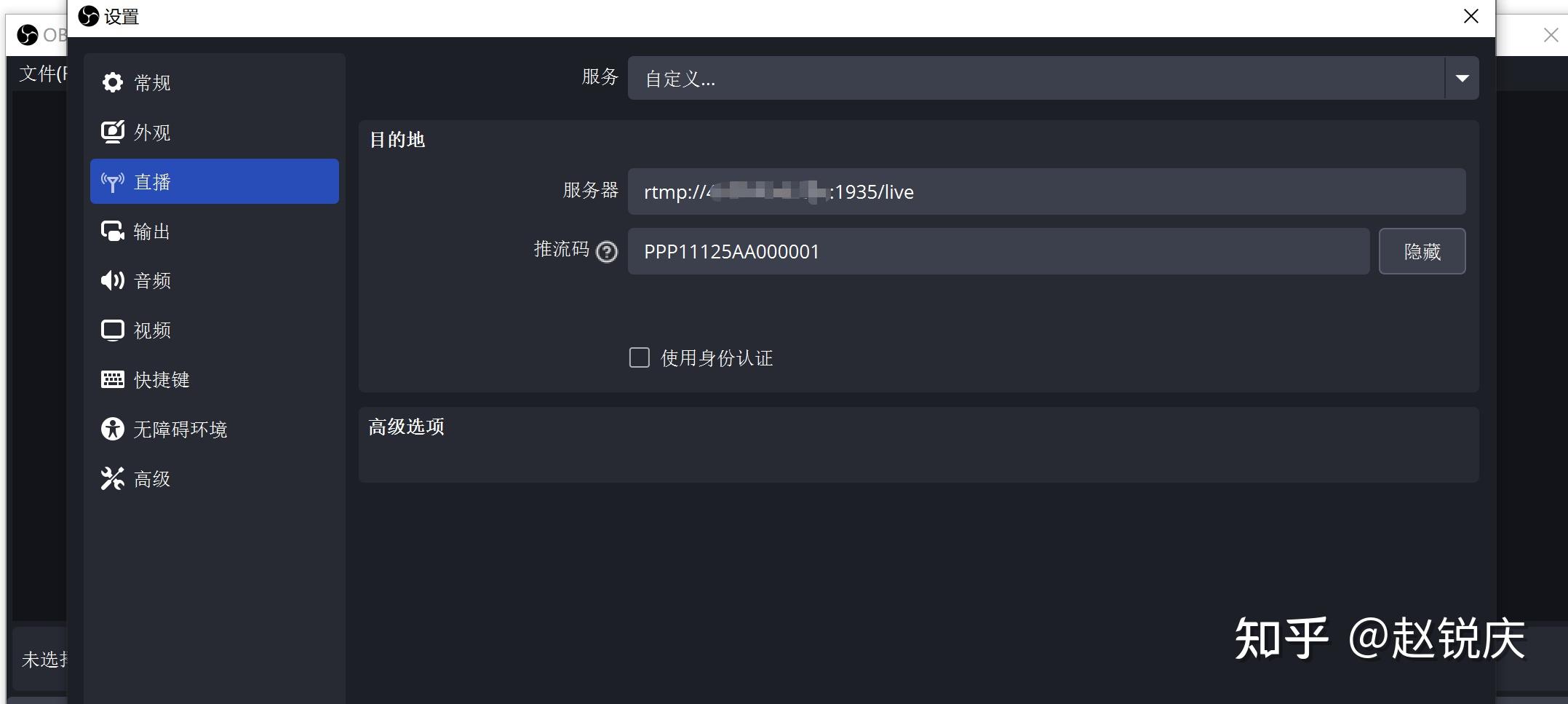Screen dimensions: 1568x704
Task: Select the 常规 settings category icon
Action: click(113, 82)
